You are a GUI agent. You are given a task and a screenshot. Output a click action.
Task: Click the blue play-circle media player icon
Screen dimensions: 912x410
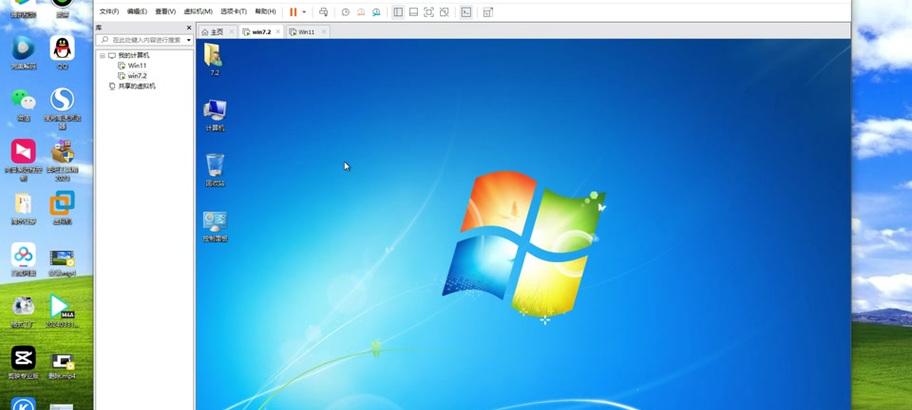click(23, 48)
